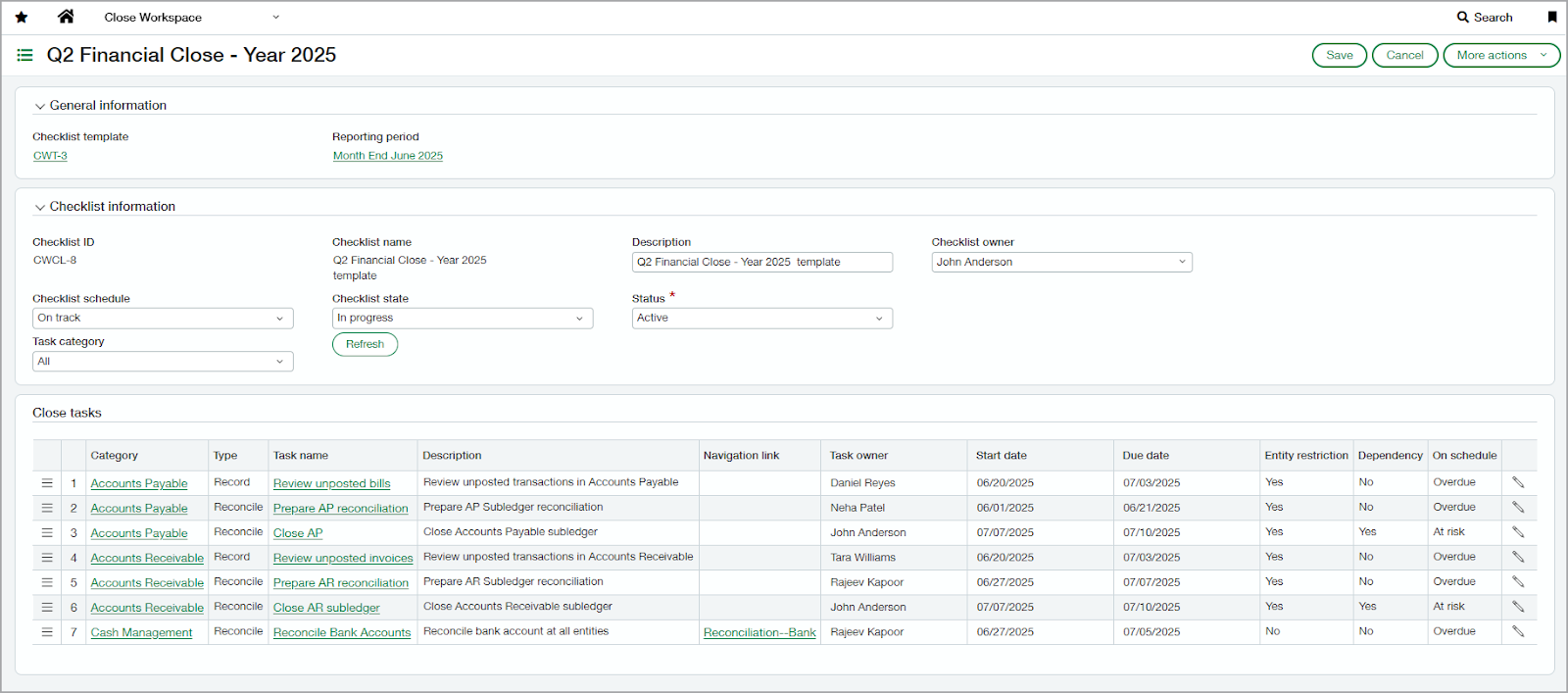
Task: Click the Refresh button
Action: pyautogui.click(x=365, y=344)
